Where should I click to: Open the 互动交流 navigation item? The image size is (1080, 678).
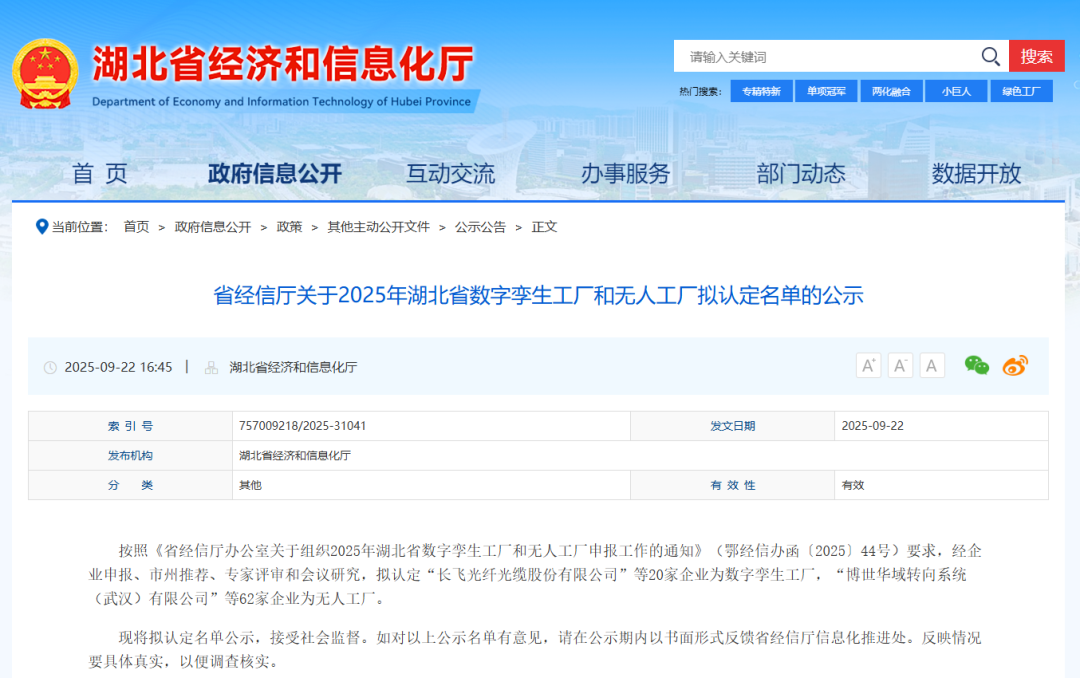tap(450, 174)
